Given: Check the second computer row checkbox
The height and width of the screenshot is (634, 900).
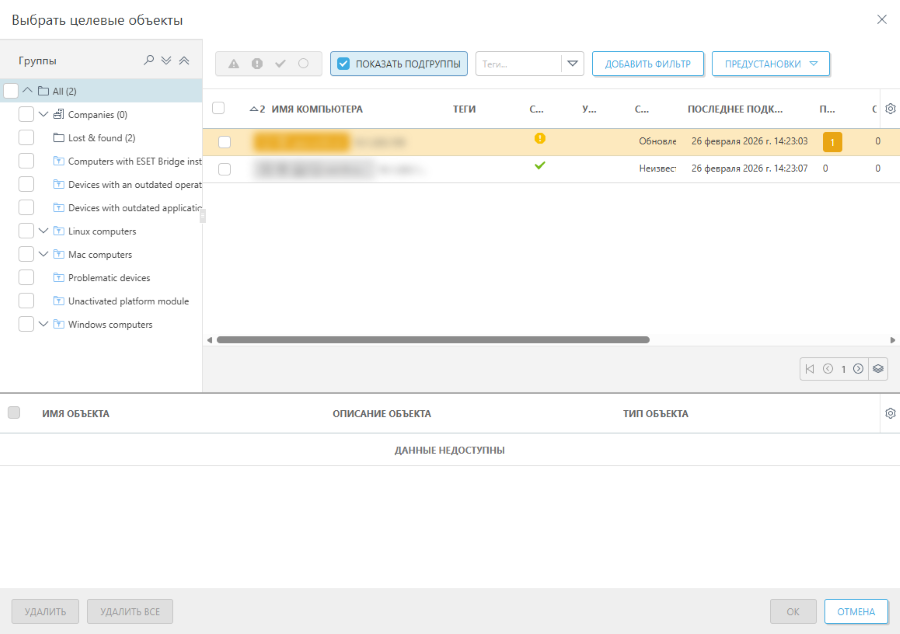Looking at the screenshot, I should [x=224, y=169].
